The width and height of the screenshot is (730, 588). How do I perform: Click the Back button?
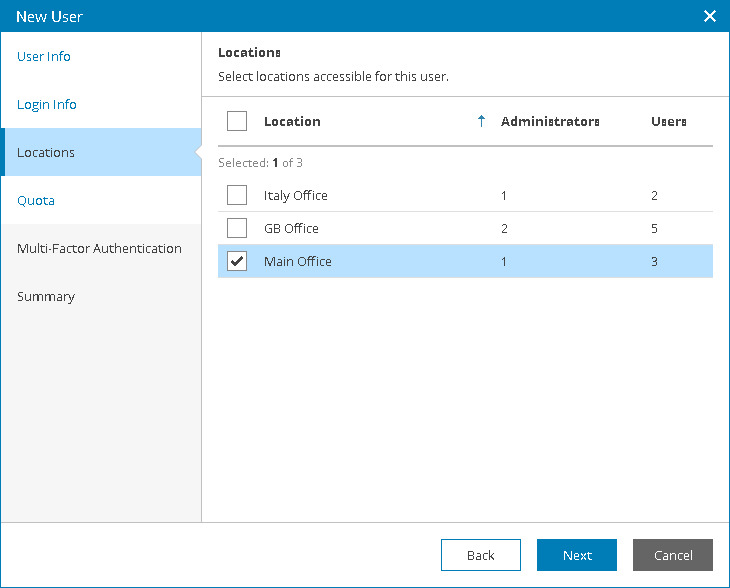pyautogui.click(x=480, y=555)
